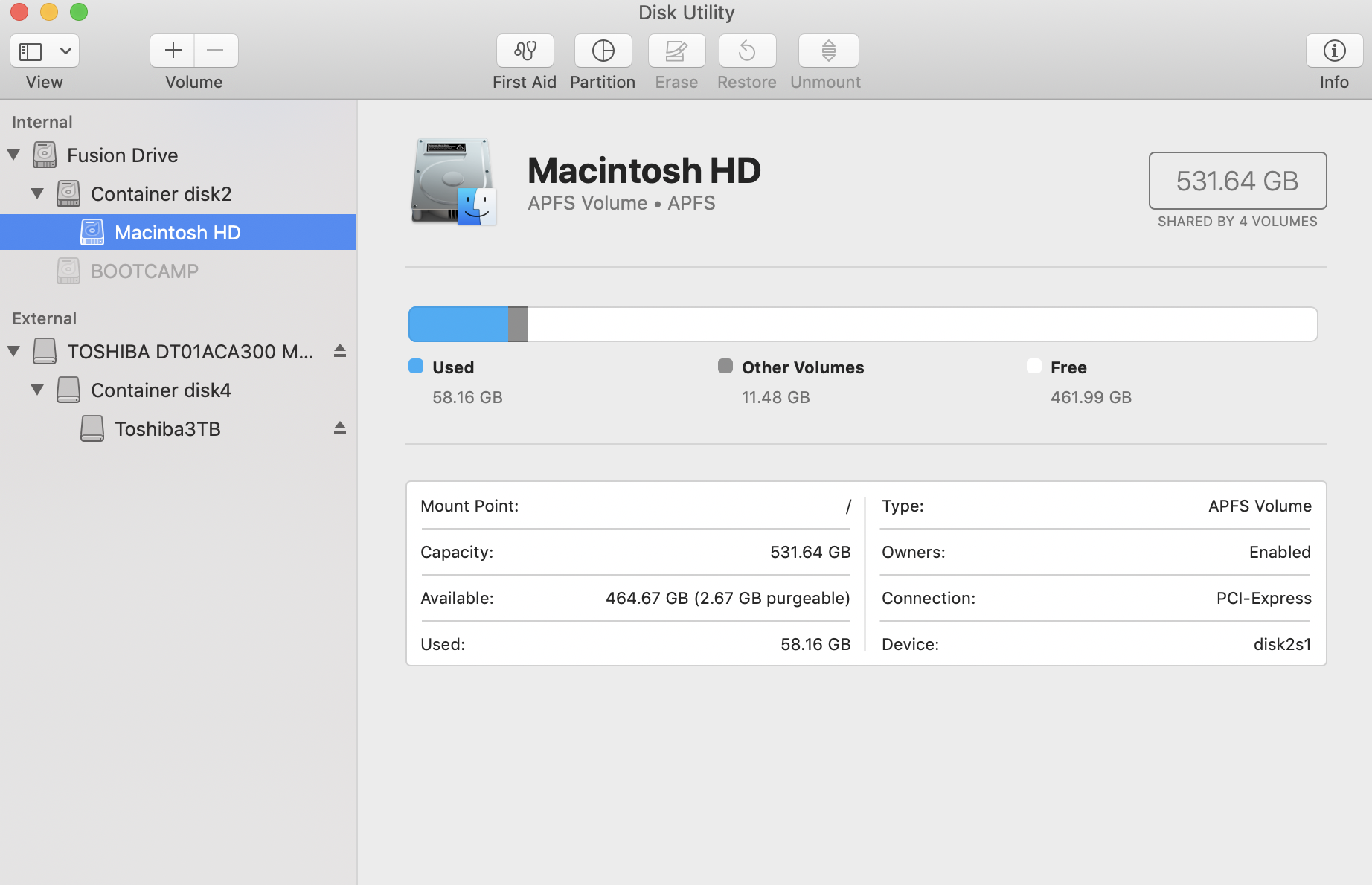Toggle the sidebar view button
This screenshot has width=1372, height=885.
click(31, 51)
